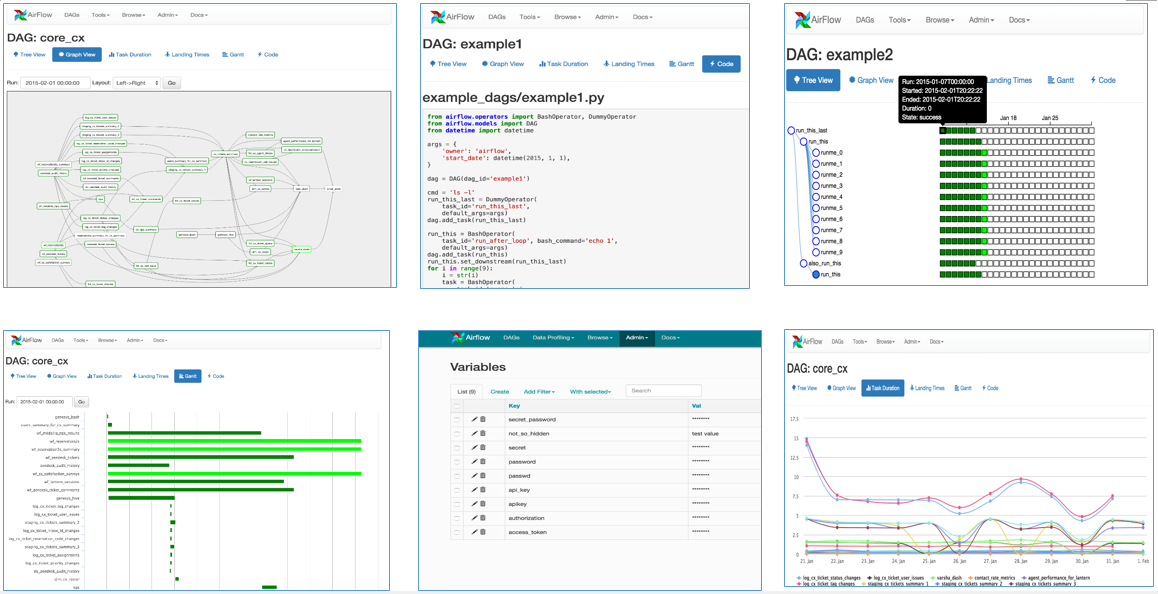This screenshot has height=594, width=1158.
Task: Click Run date field in Gantt panel
Action: (x=44, y=402)
